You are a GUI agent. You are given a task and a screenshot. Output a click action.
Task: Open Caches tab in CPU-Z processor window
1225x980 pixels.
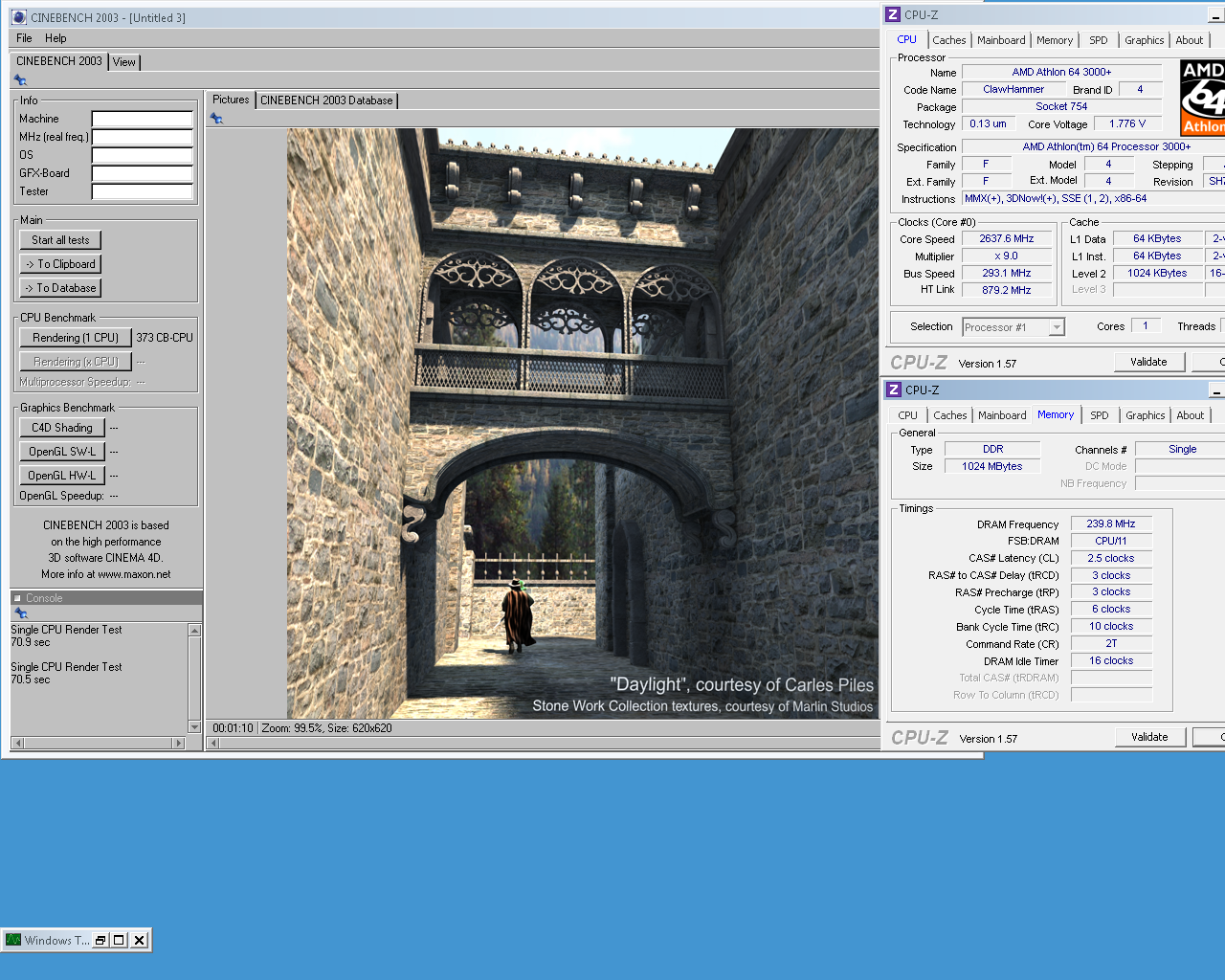(949, 40)
